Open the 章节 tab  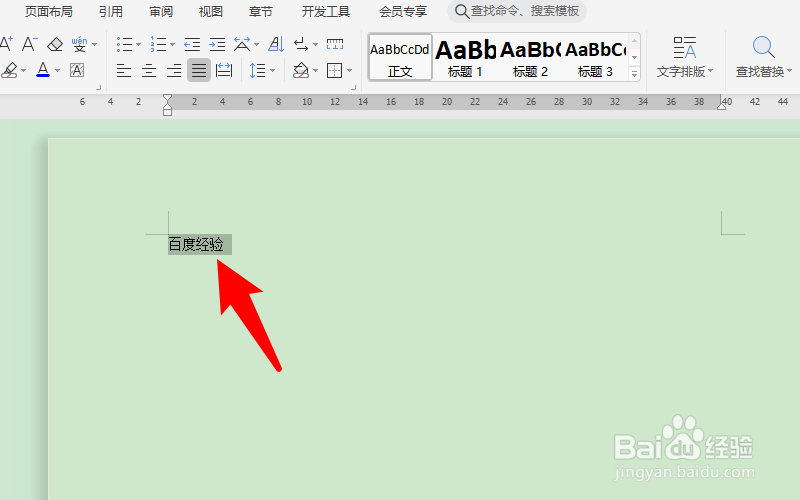click(261, 11)
